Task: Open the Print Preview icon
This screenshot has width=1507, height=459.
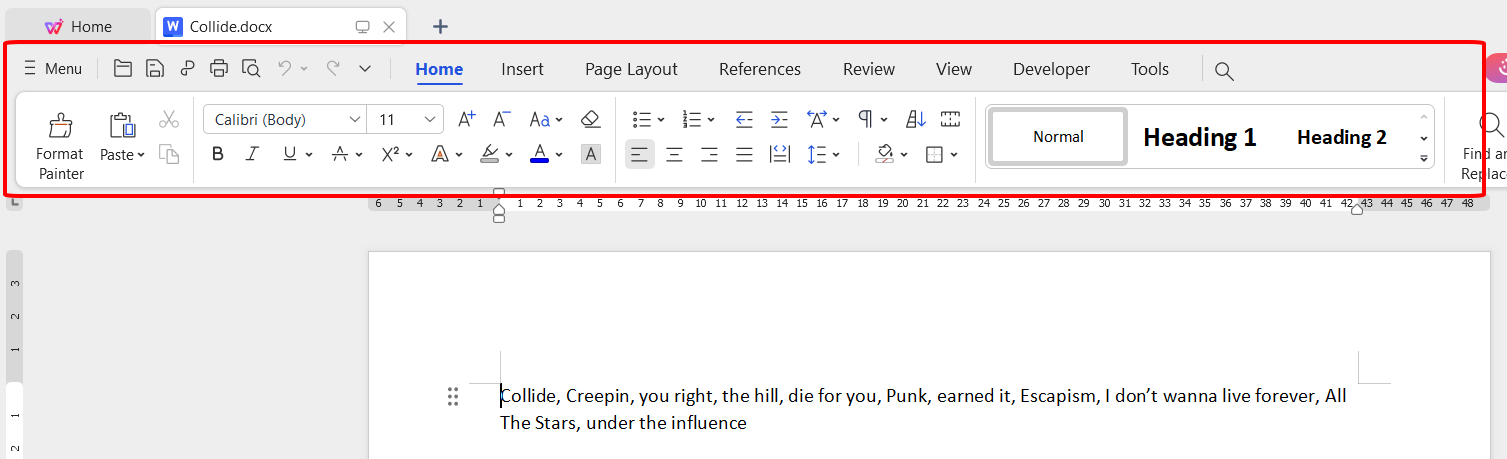Action: (251, 69)
